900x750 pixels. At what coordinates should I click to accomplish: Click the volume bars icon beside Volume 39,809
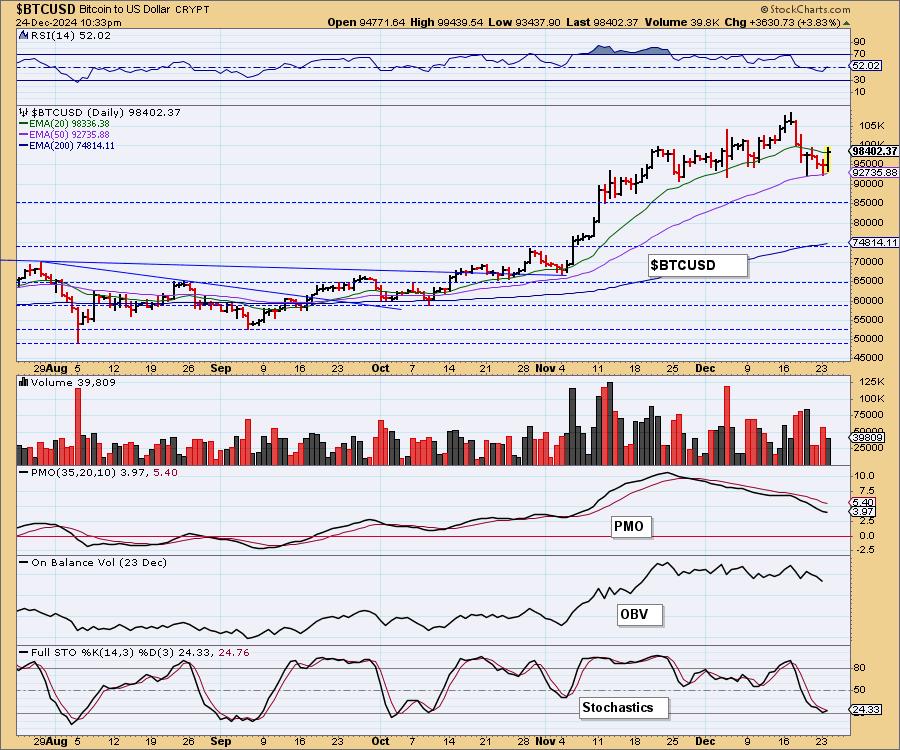[x=24, y=382]
